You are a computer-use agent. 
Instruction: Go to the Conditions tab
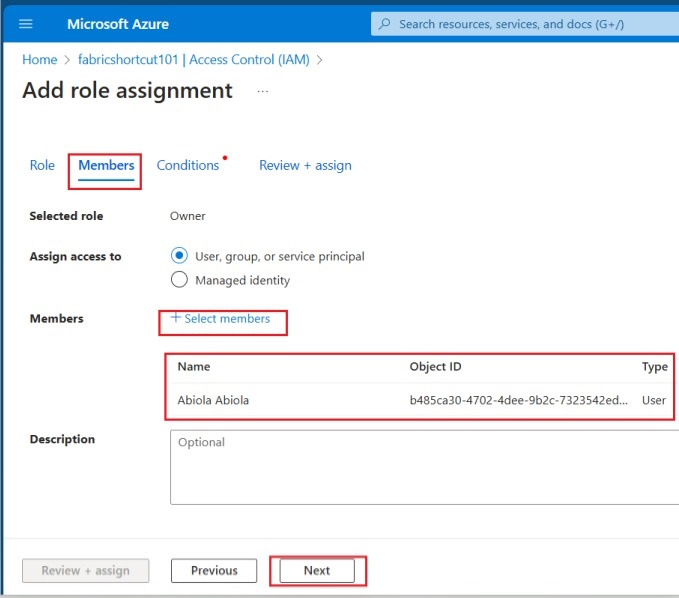pos(188,165)
